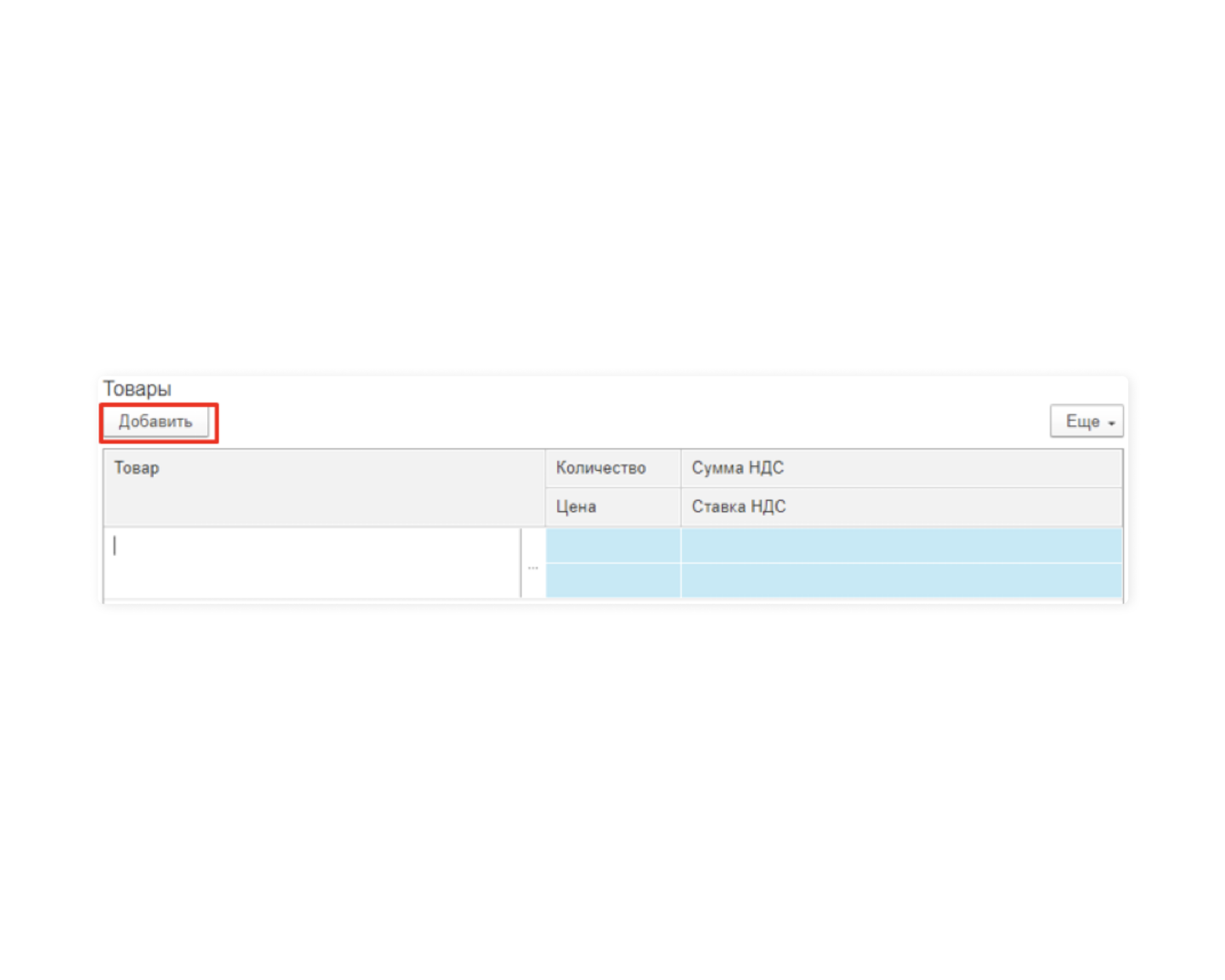Click the Сумма НДС column header
This screenshot has width=1225, height=980.
(x=902, y=468)
